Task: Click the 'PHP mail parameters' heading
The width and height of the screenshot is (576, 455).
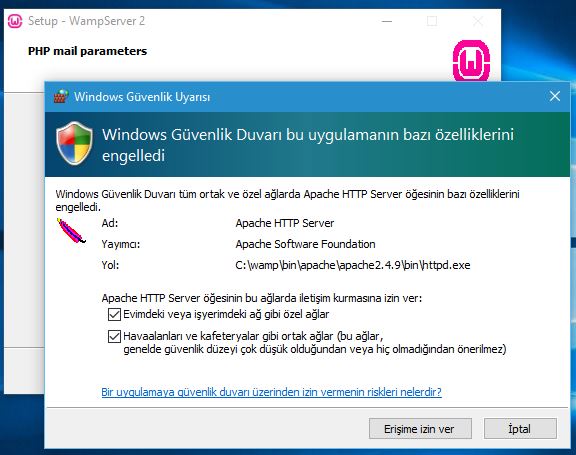Action: click(x=87, y=51)
